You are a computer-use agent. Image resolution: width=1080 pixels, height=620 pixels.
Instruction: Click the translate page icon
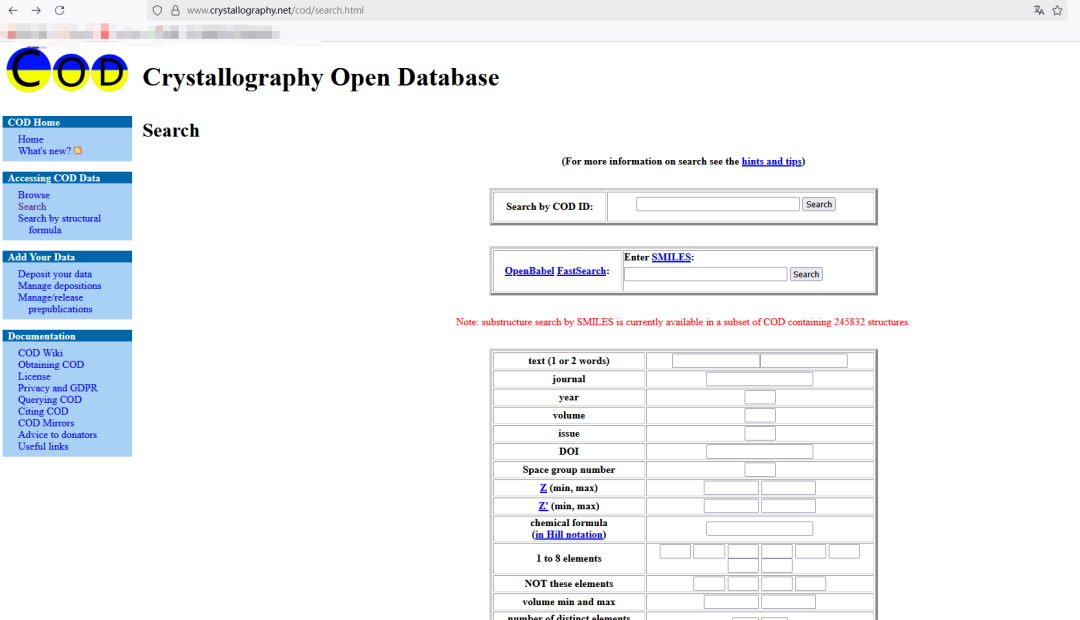1039,10
